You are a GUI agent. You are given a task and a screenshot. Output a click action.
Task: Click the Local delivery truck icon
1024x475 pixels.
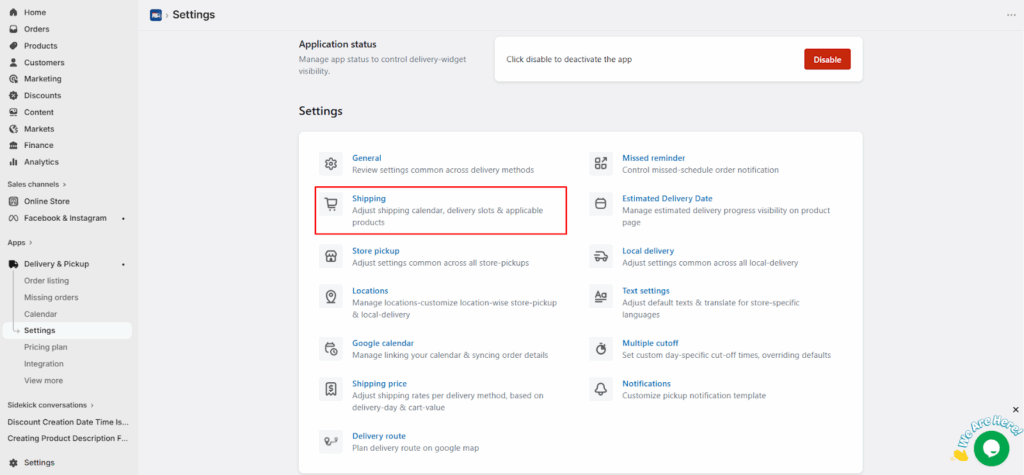(601, 256)
